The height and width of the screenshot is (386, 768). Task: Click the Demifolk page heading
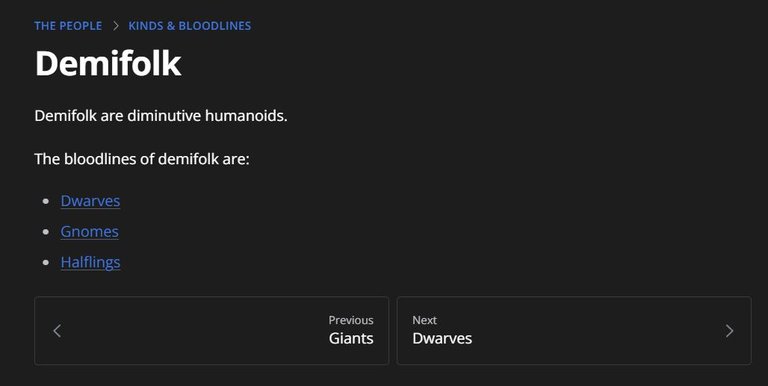[x=108, y=63]
